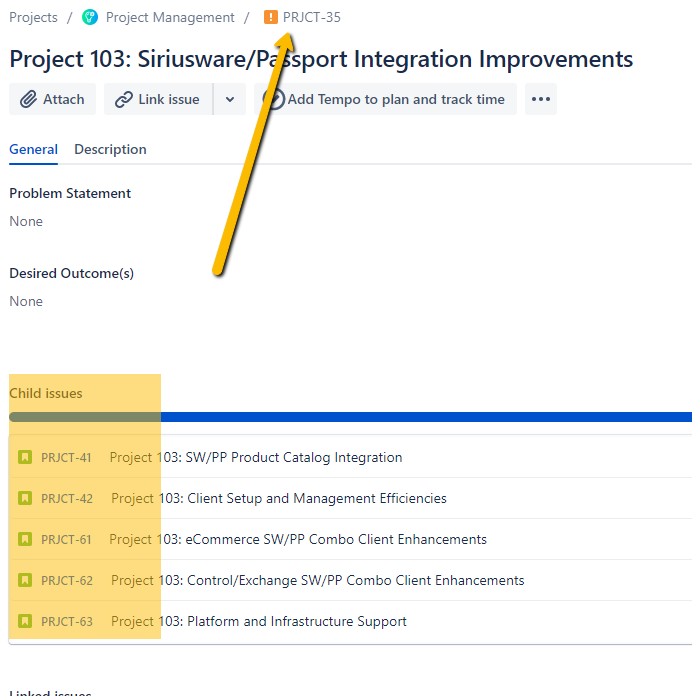Switch to the General tab
The height and width of the screenshot is (696, 692).
pos(33,150)
